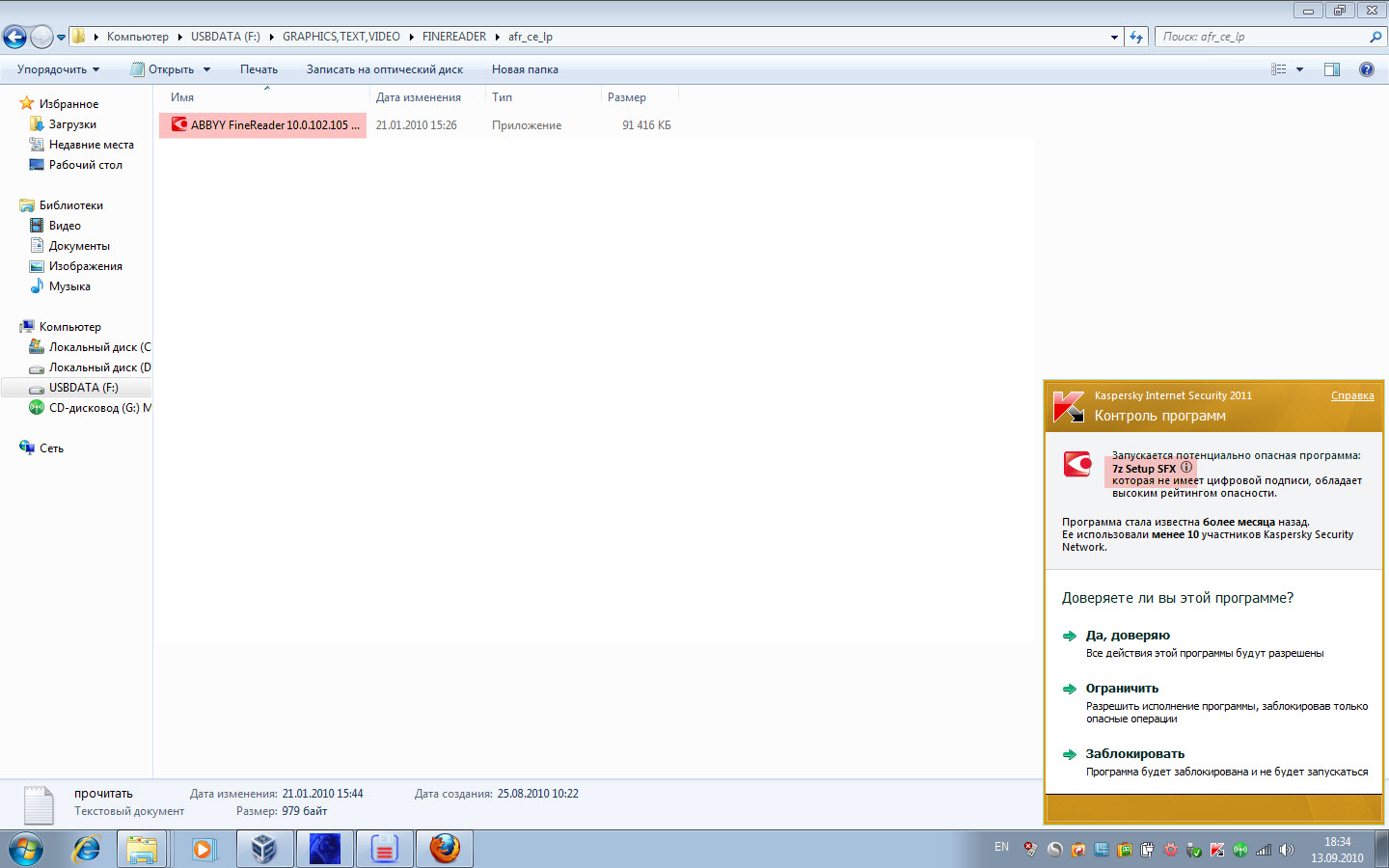Expand the Открыть dropdown arrow
Viewport: 1389px width, 868px height.
(206, 69)
